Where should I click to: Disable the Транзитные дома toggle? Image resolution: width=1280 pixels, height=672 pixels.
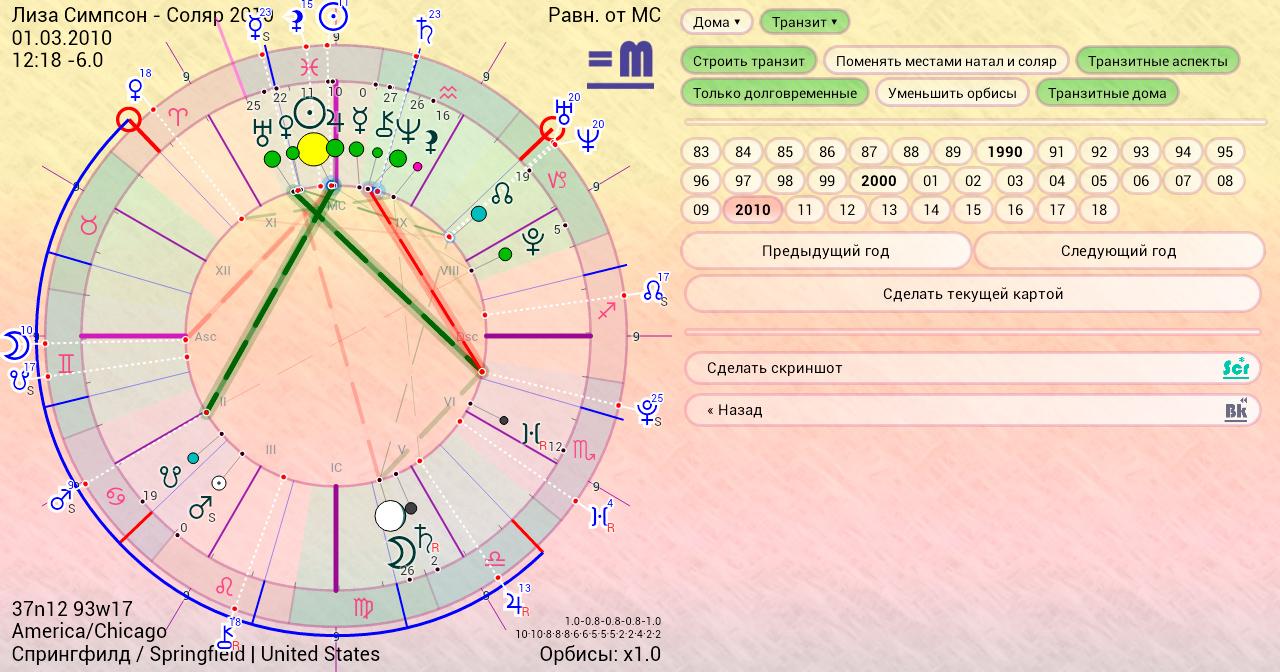[x=1106, y=93]
